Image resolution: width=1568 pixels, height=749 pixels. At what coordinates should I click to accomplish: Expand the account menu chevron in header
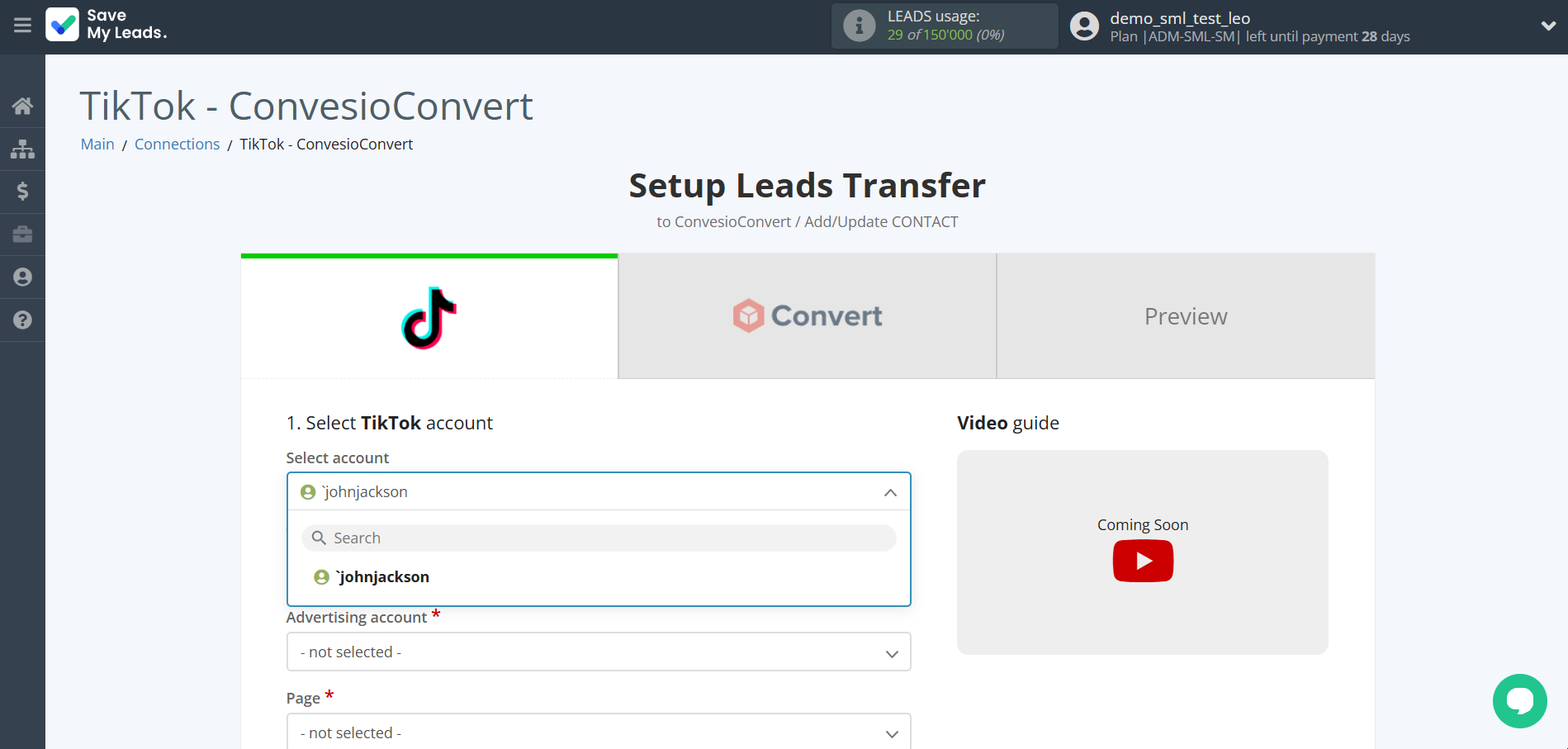[1548, 26]
